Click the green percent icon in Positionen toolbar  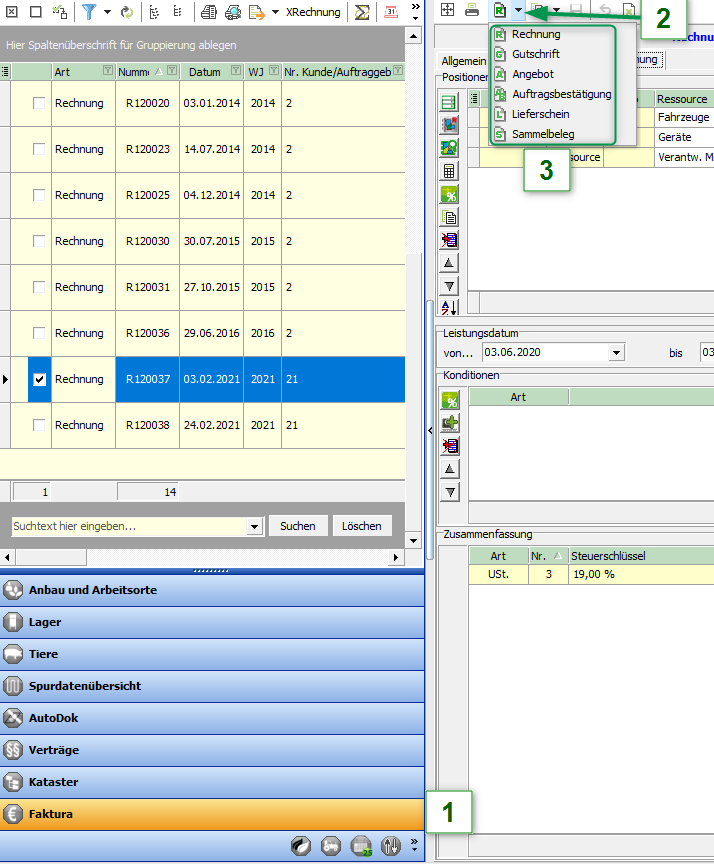(449, 194)
